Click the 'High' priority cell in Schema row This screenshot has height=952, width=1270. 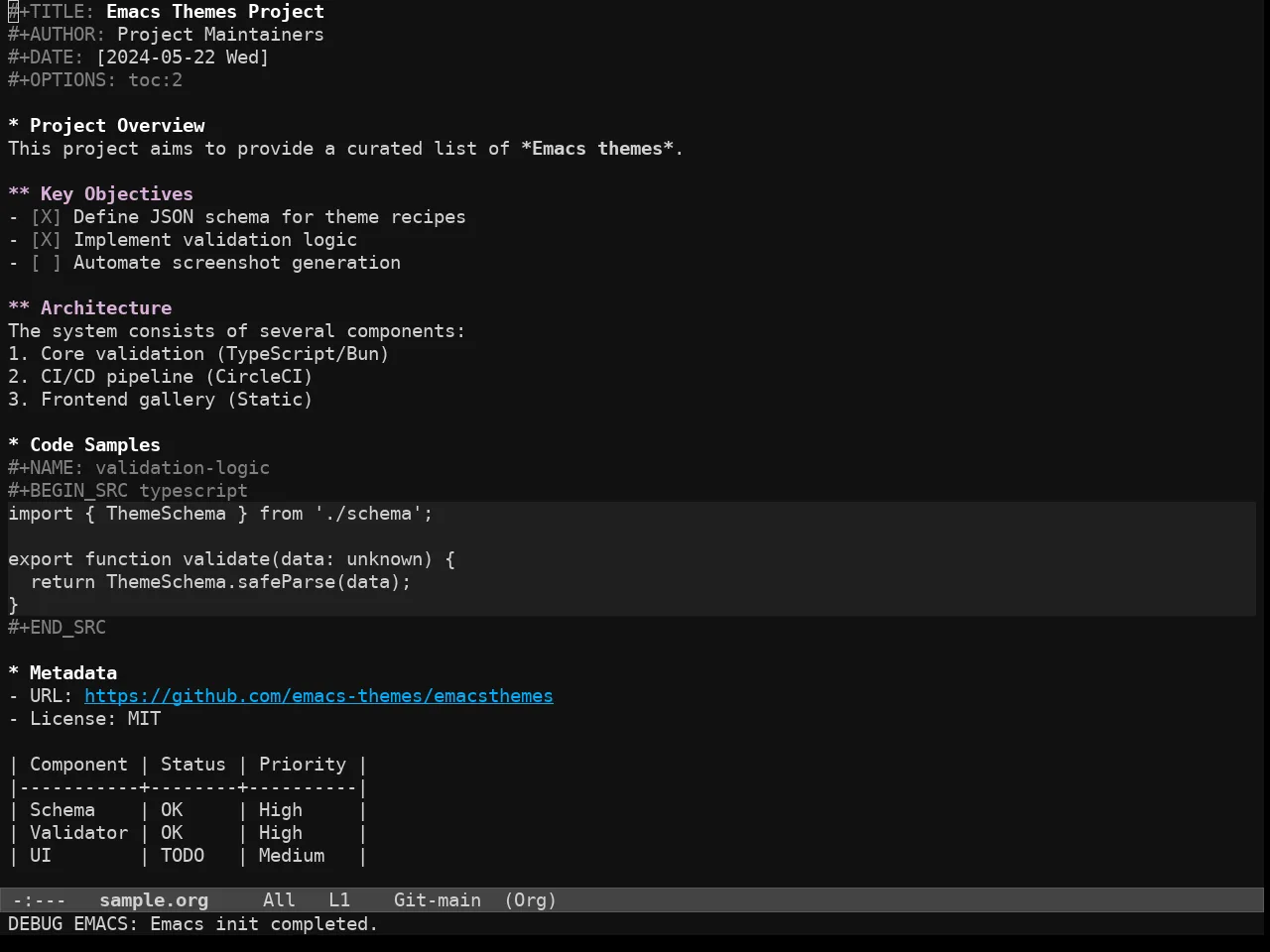pos(281,810)
